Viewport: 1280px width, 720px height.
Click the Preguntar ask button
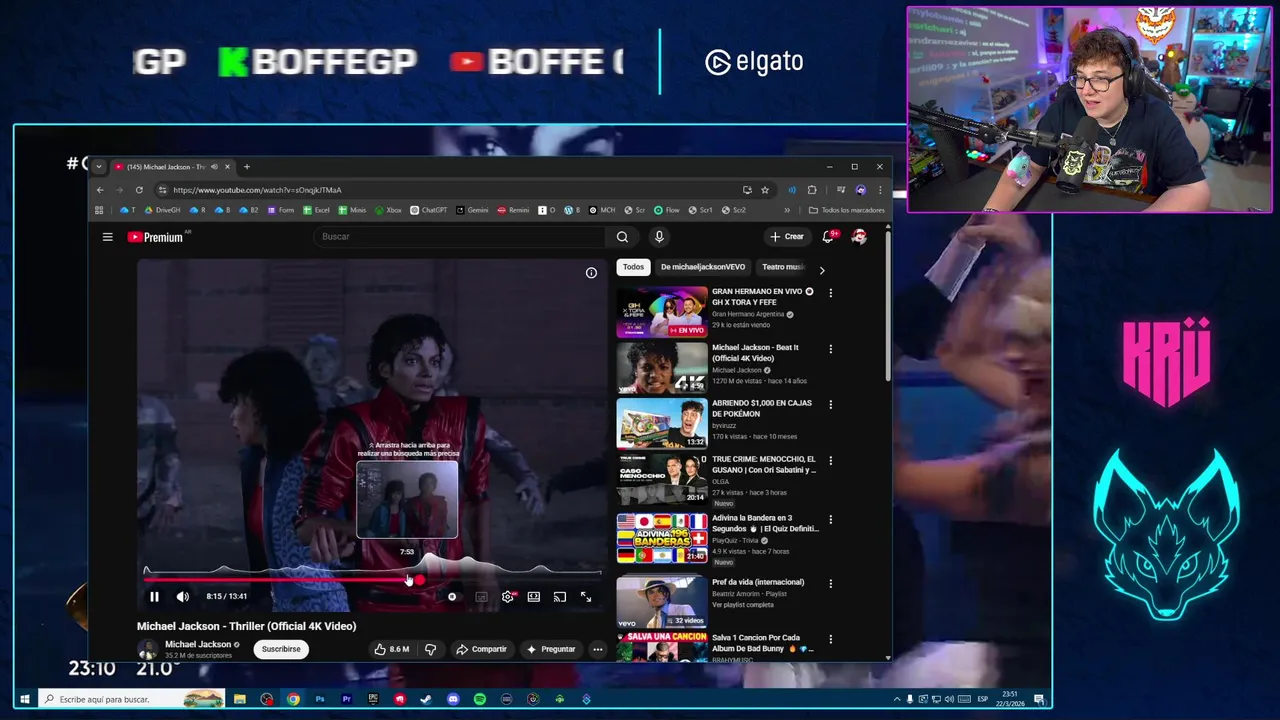(x=551, y=649)
